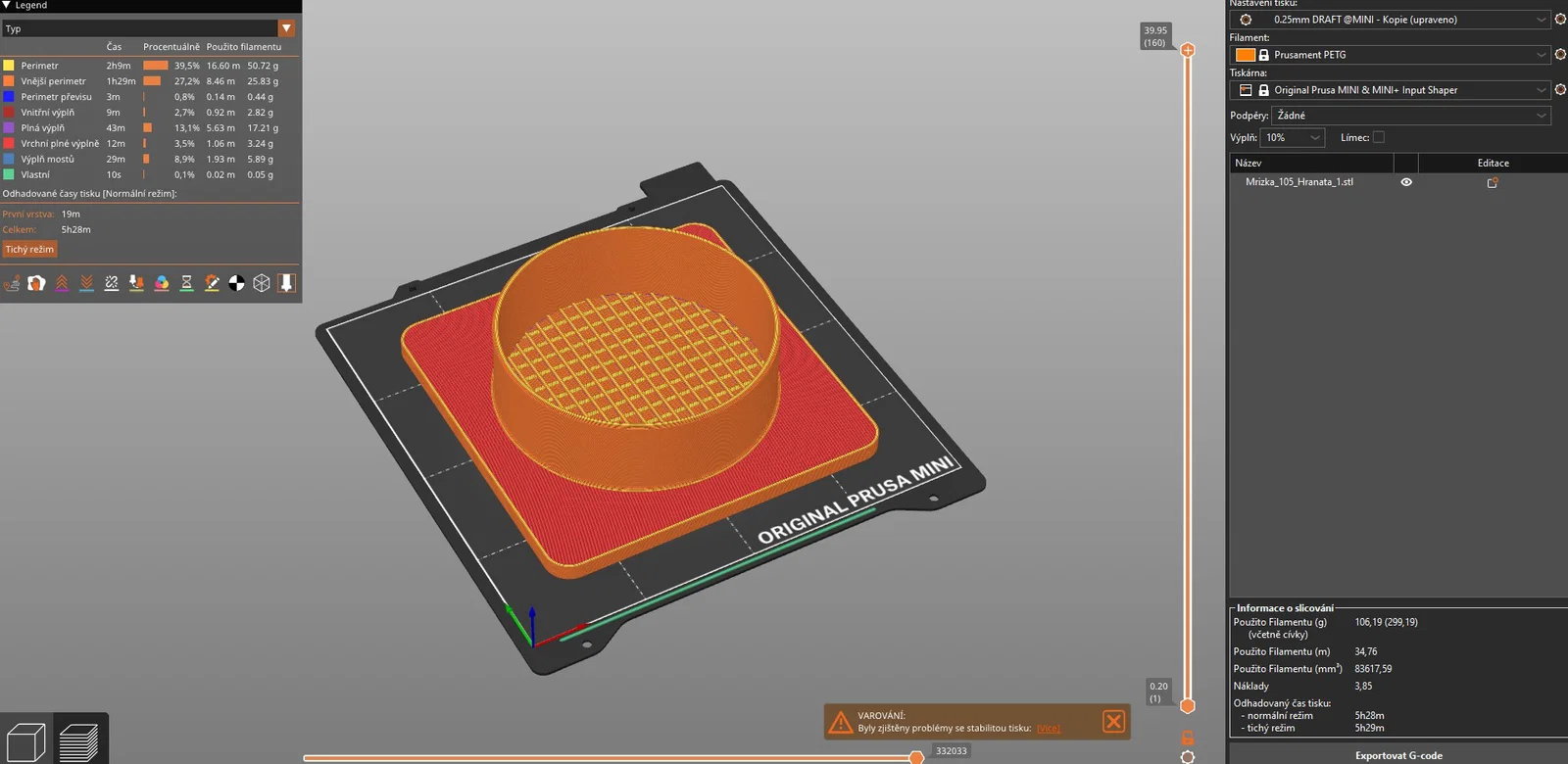
Task: Open the Podpěry supports dropdown
Action: pyautogui.click(x=1411, y=116)
